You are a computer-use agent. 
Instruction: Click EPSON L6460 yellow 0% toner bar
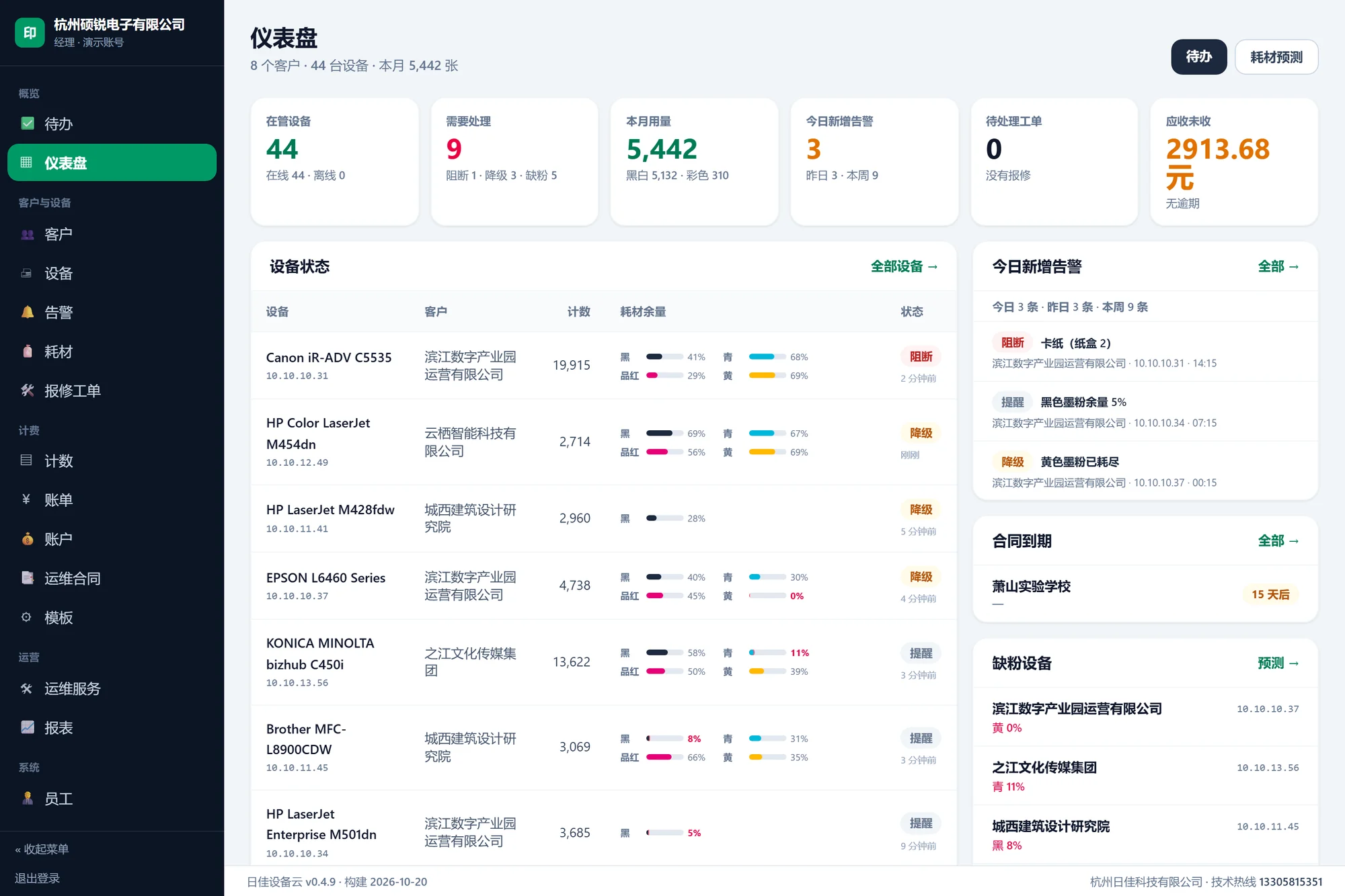click(x=767, y=596)
